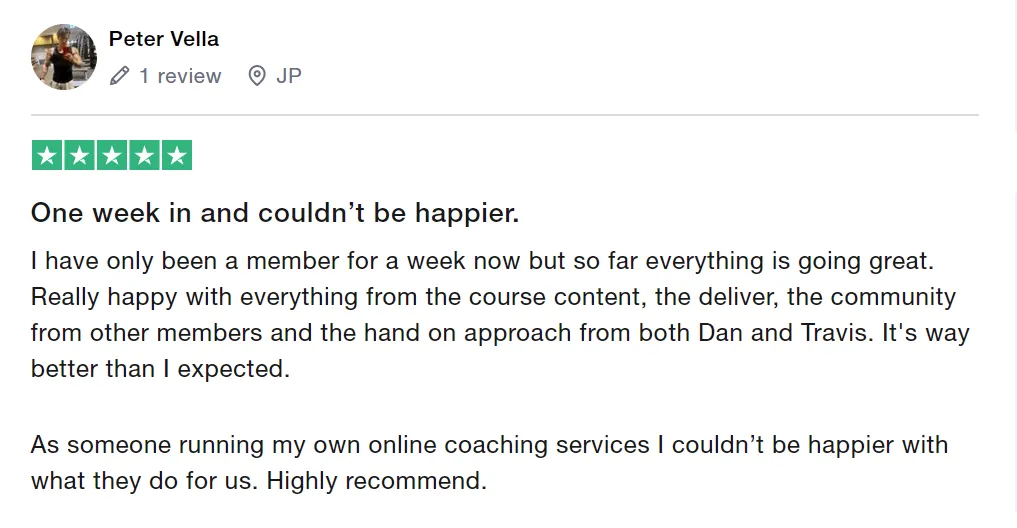Image resolution: width=1017 pixels, height=528 pixels.
Task: Click the first green rating star
Action: pos(47,155)
